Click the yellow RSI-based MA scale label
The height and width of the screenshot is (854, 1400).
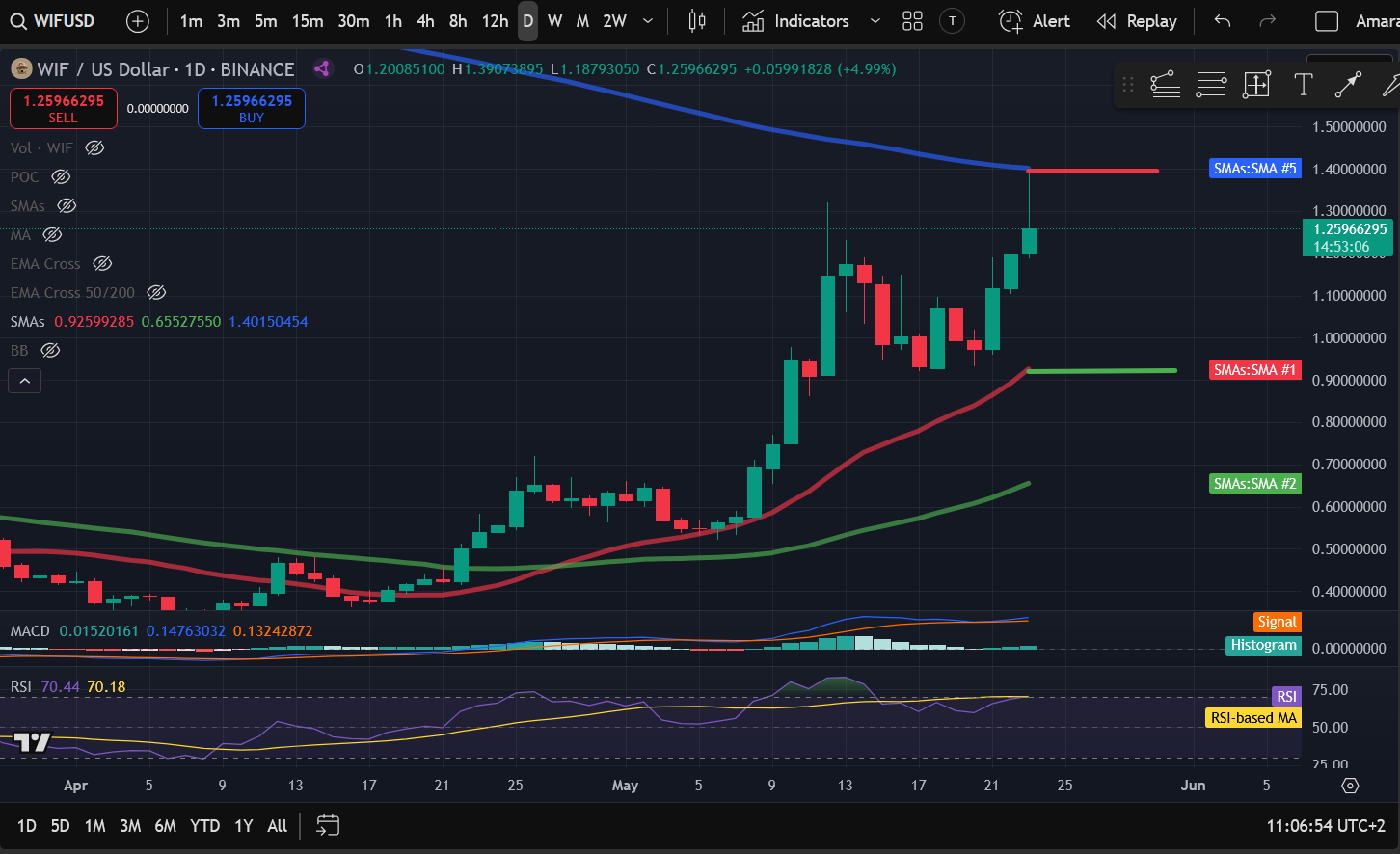click(1253, 717)
